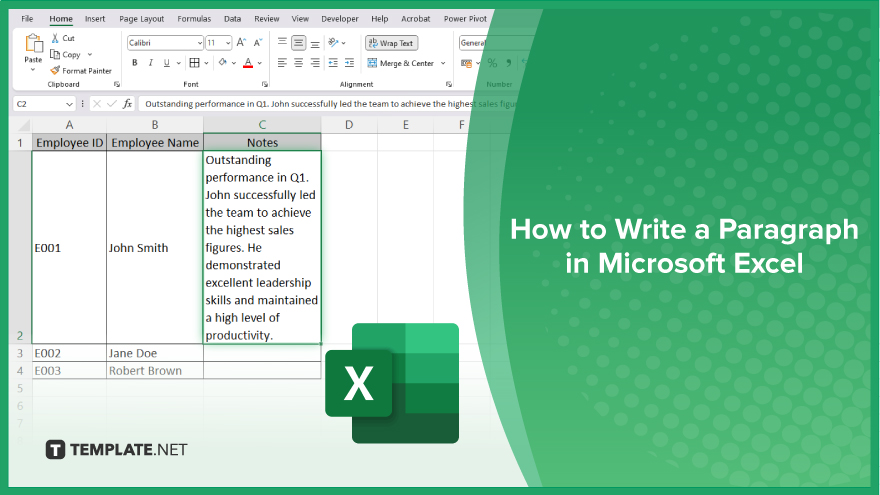This screenshot has width=880, height=495.
Task: Switch to Review tab
Action: pos(267,19)
